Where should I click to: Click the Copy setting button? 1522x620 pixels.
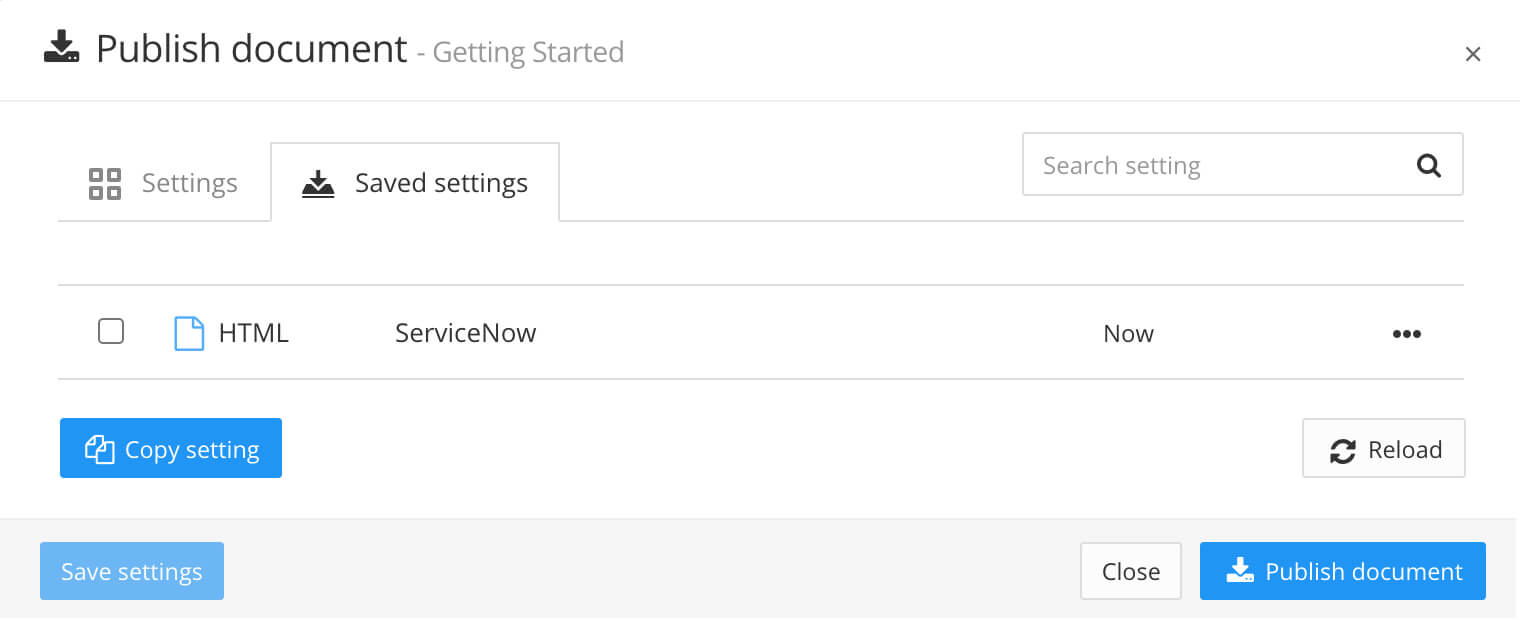click(x=170, y=448)
